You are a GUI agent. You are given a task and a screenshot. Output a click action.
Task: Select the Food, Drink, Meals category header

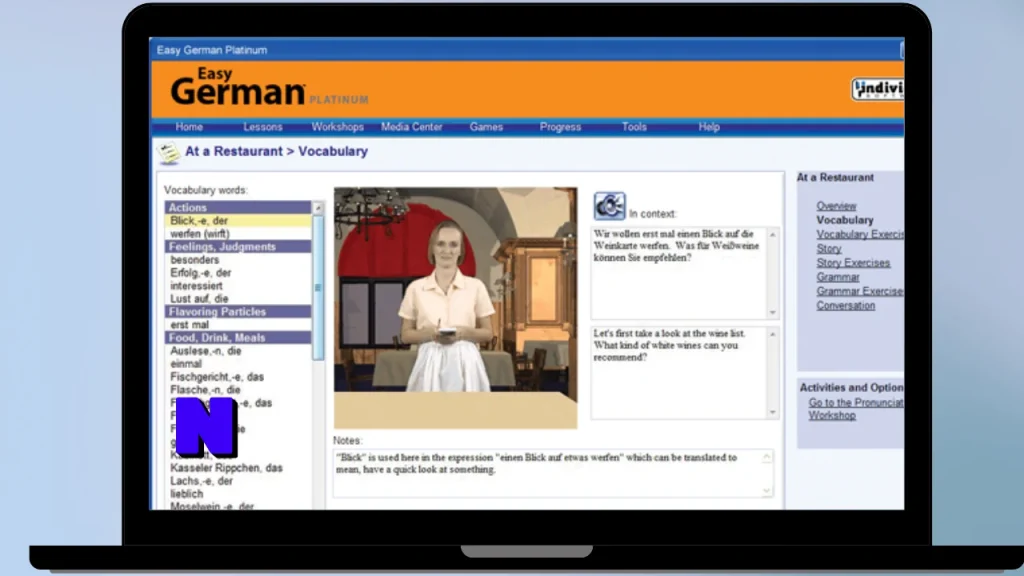pyautogui.click(x=238, y=338)
